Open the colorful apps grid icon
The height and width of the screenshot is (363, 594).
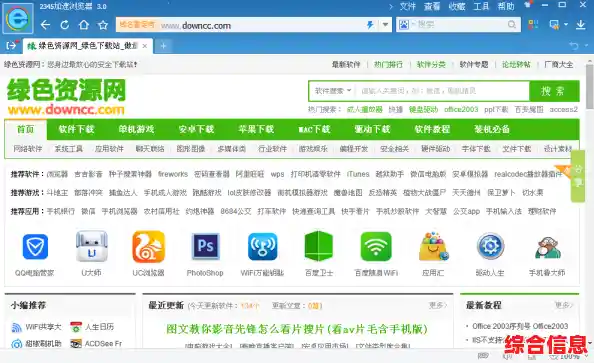(533, 25)
